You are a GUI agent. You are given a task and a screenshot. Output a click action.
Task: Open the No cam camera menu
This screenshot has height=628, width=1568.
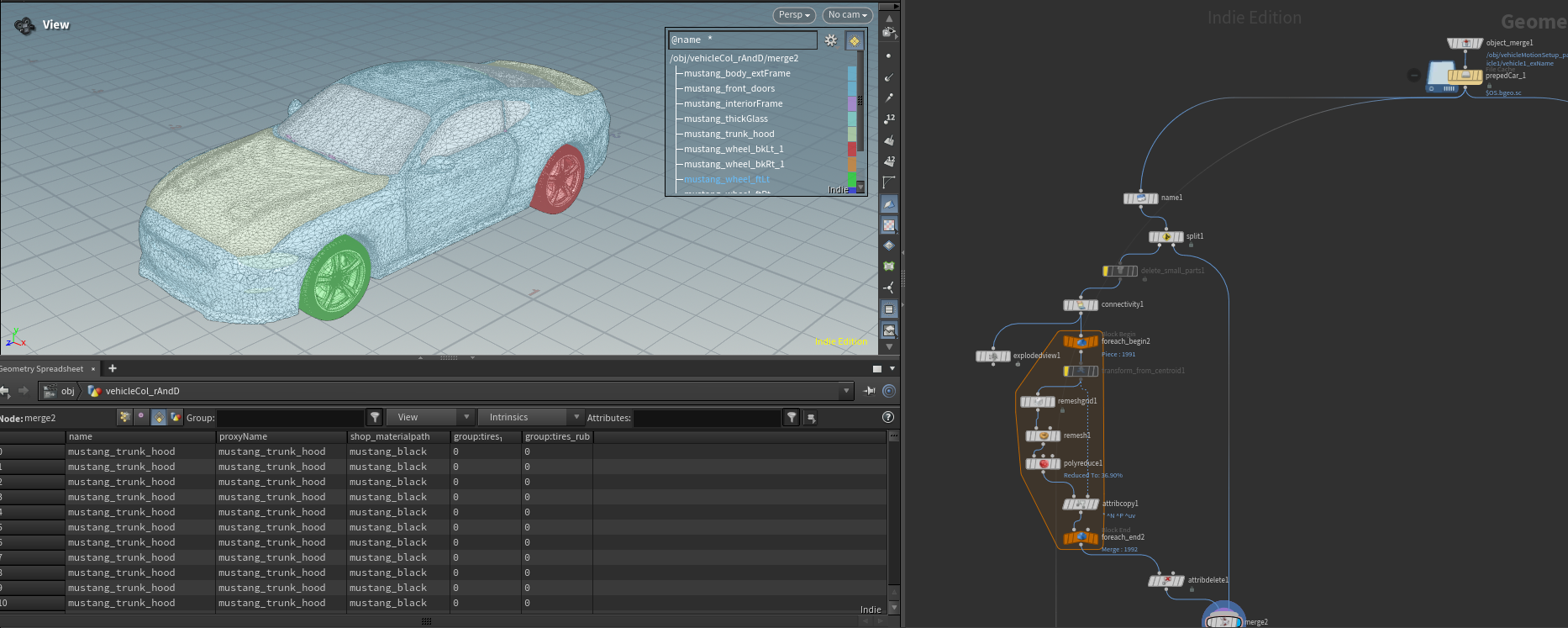point(847,15)
